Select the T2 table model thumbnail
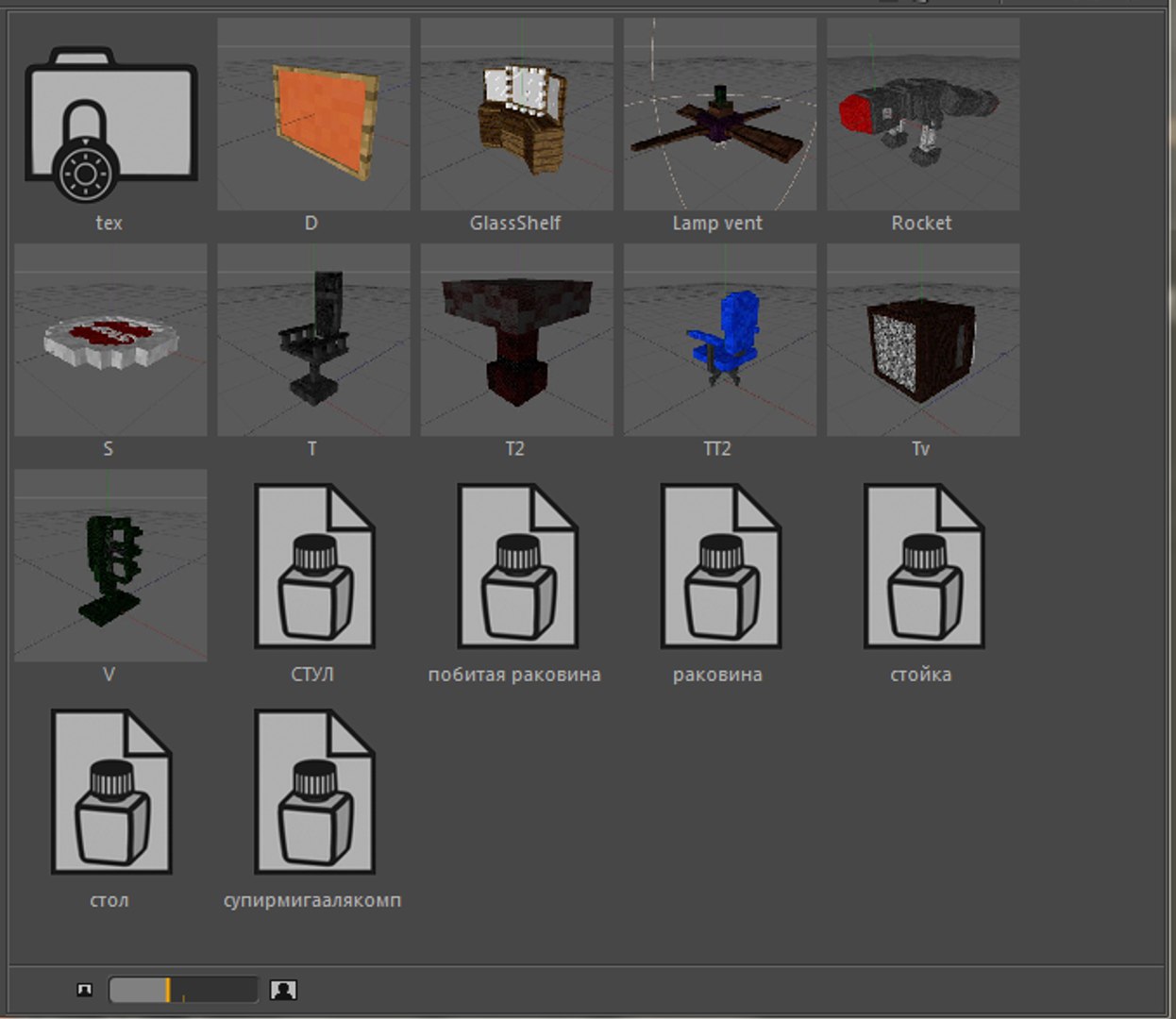The image size is (1176, 1019). pos(516,340)
